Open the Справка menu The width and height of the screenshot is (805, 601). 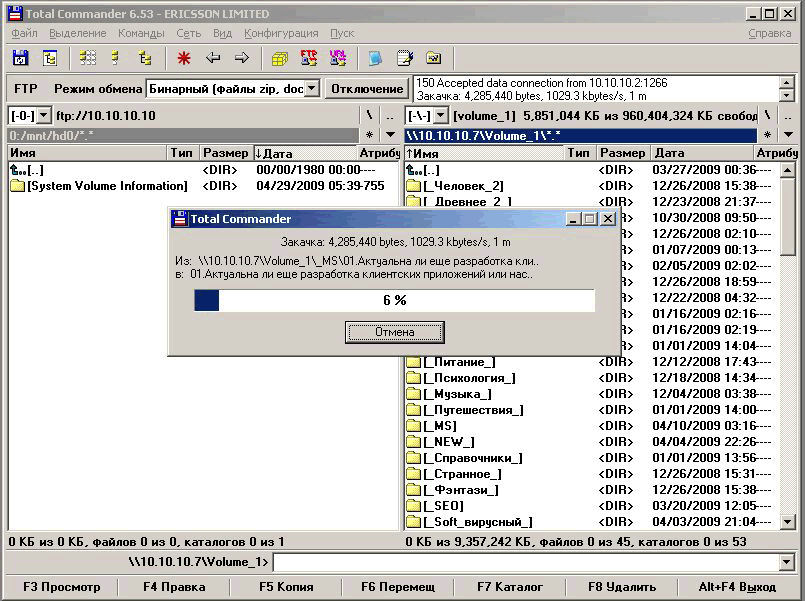(x=770, y=33)
